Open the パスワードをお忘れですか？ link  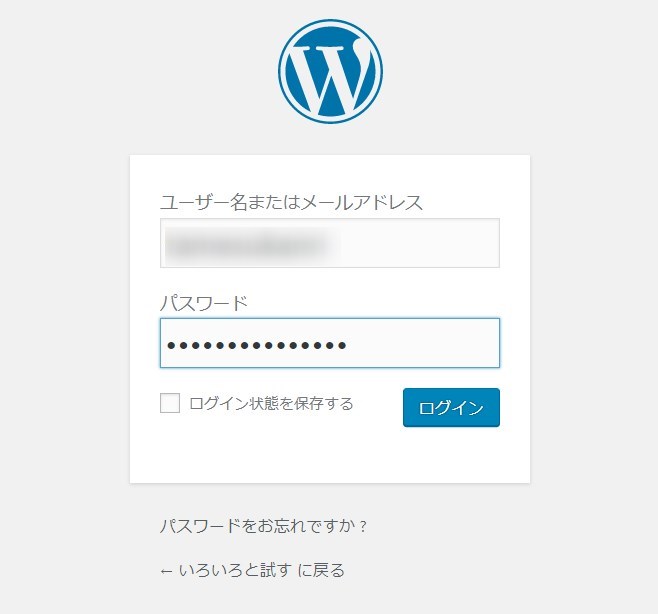(264, 525)
